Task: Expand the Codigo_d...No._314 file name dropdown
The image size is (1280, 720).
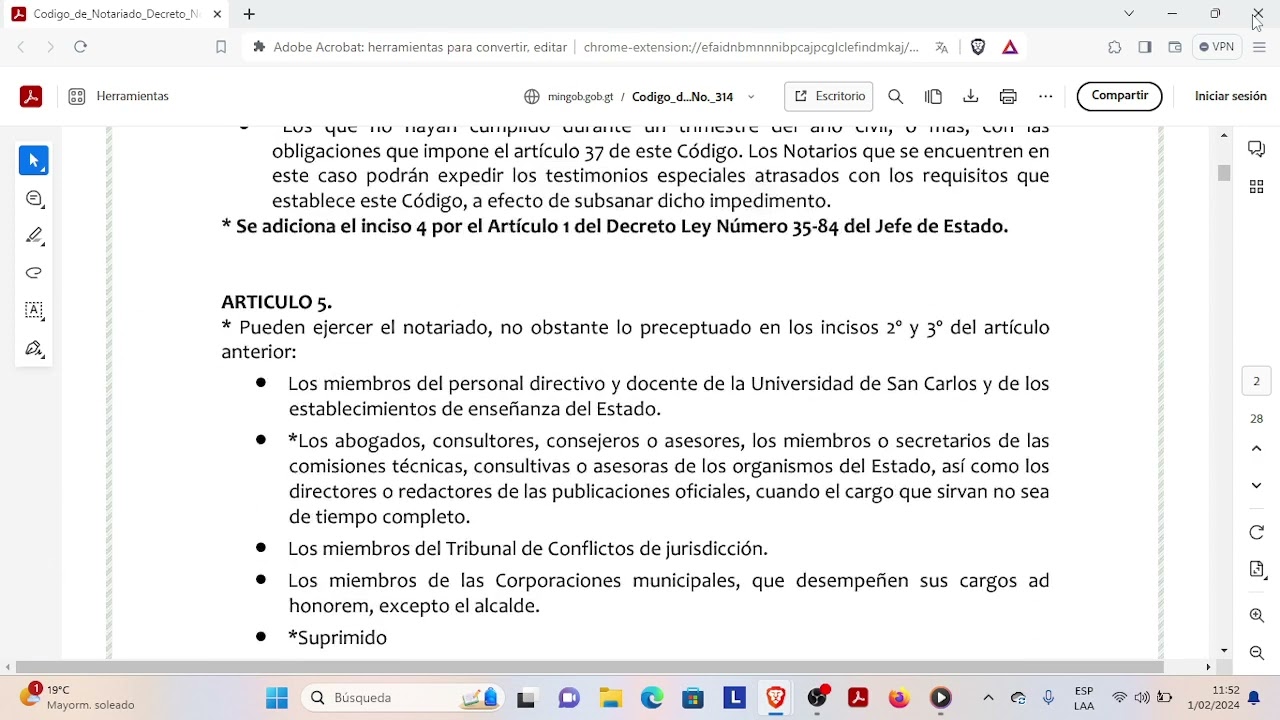Action: (x=751, y=97)
